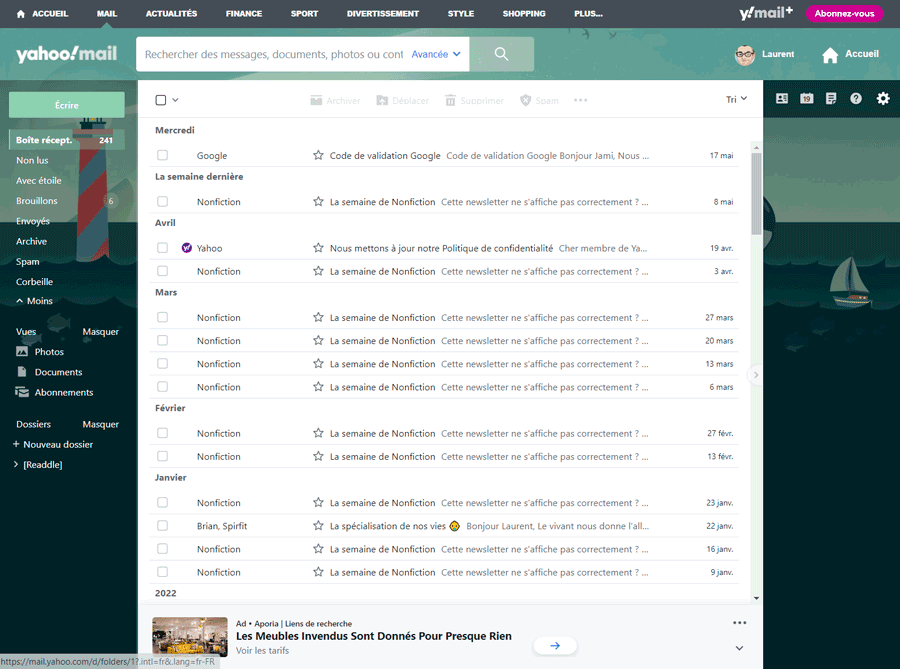This screenshot has width=900, height=669.
Task: Click the Photos view icon
Action: (22, 352)
